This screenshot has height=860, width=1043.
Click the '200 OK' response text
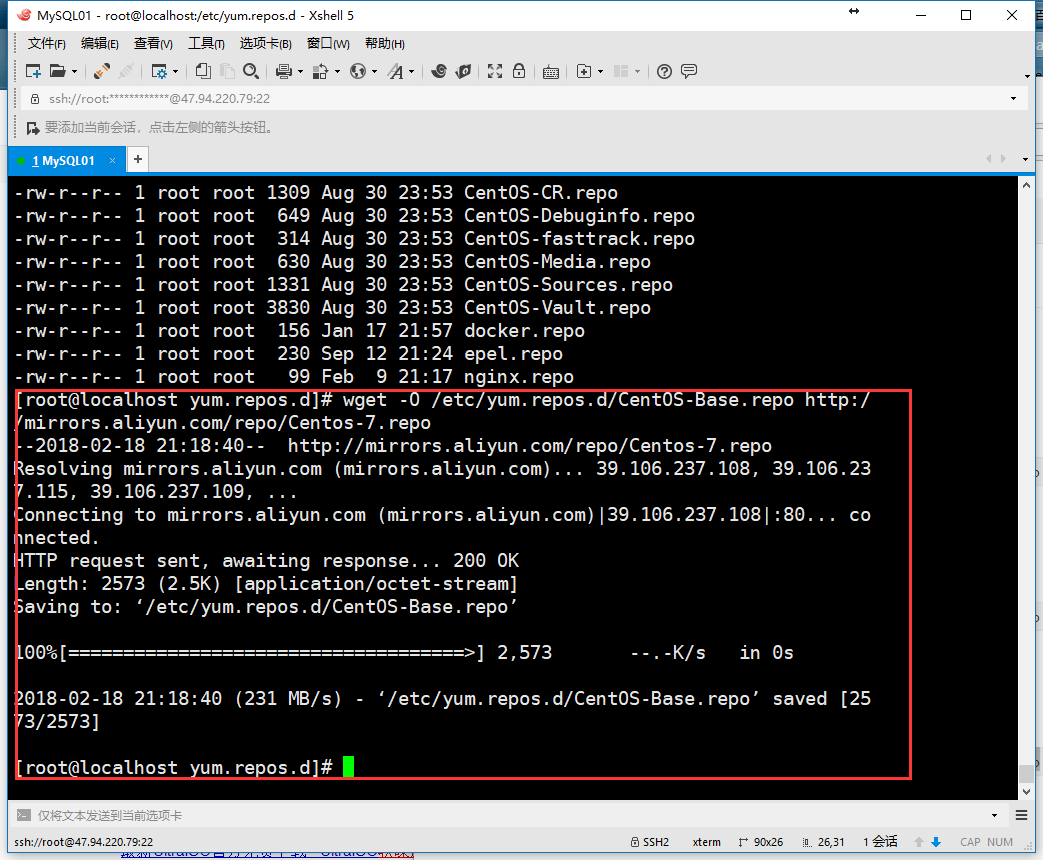[x=486, y=561]
